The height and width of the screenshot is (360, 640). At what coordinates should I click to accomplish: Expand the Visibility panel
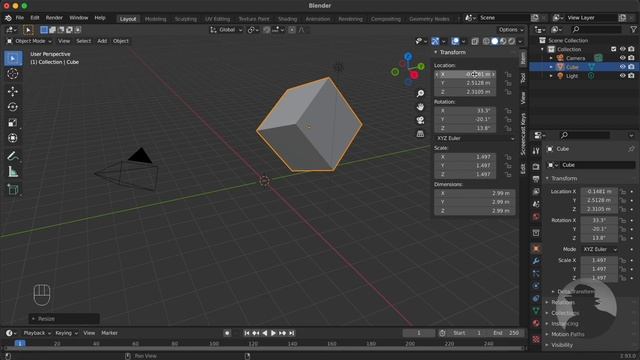point(561,345)
